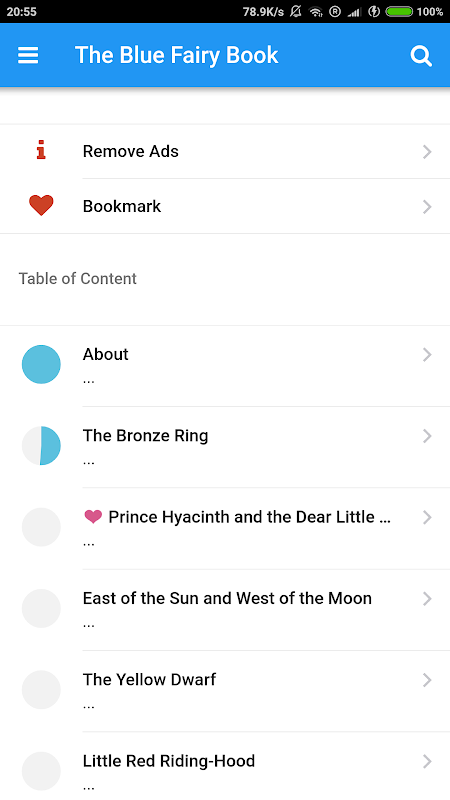The width and height of the screenshot is (450, 800).
Task: Click the half-filled progress circle for The Bronze Ring
Action: [41, 445]
